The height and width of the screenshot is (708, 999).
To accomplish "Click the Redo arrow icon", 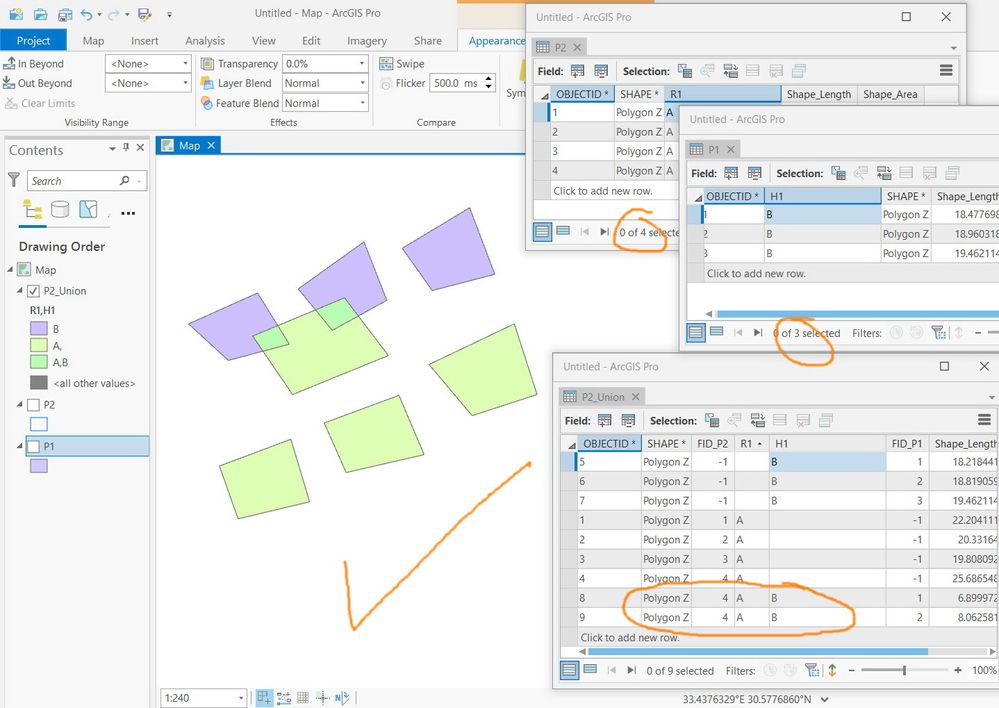I will tap(113, 13).
